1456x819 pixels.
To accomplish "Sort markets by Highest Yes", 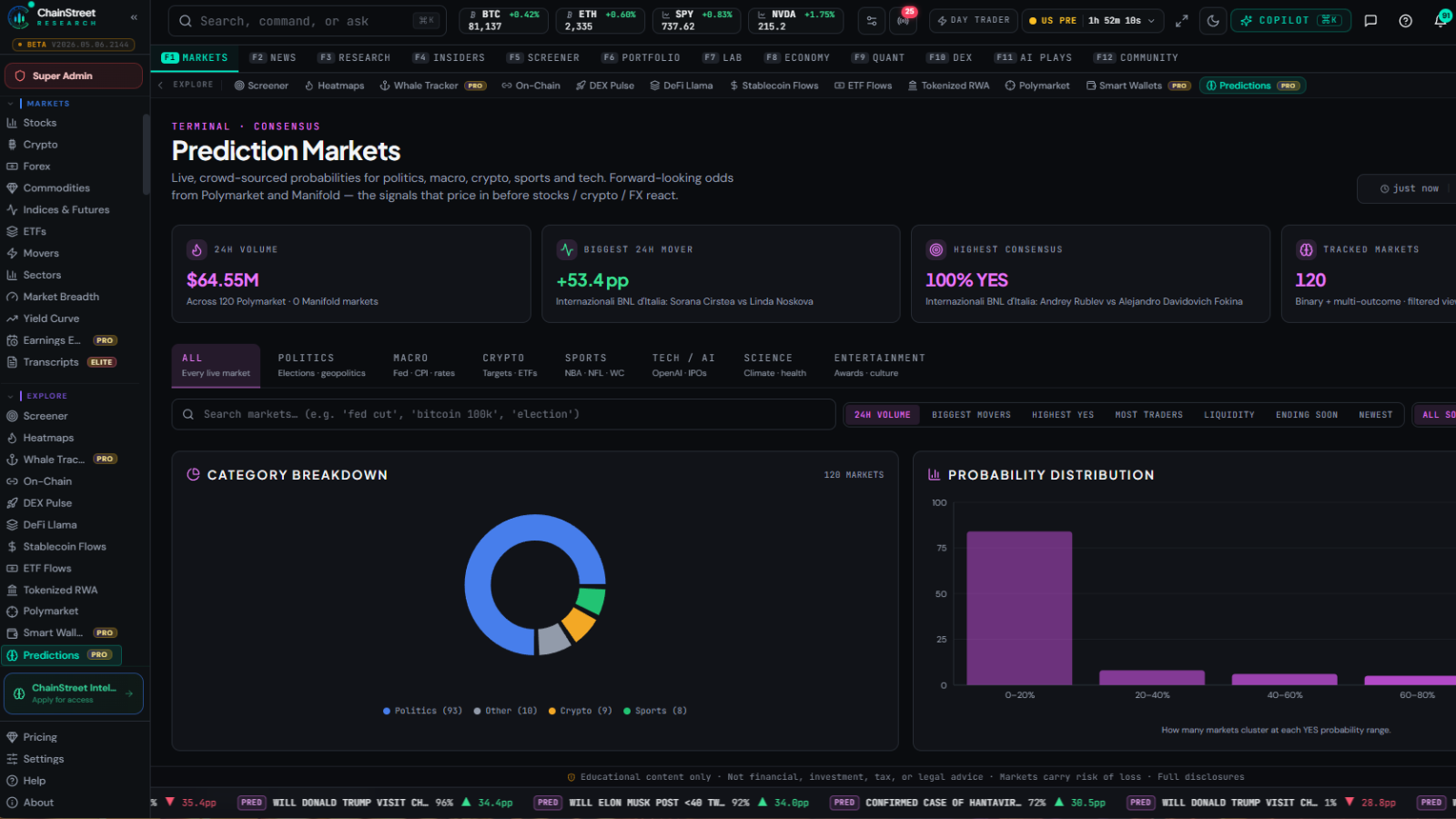I will coord(1063,415).
